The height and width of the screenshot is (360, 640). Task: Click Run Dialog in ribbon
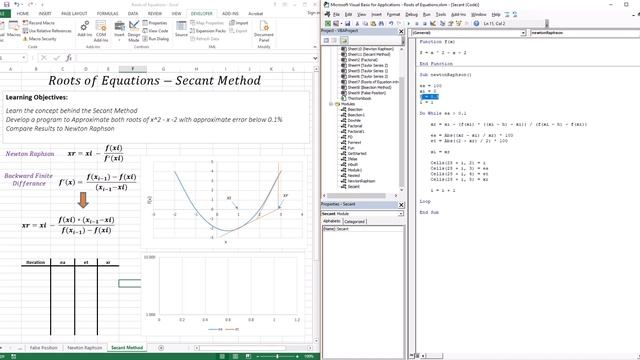tap(156, 39)
